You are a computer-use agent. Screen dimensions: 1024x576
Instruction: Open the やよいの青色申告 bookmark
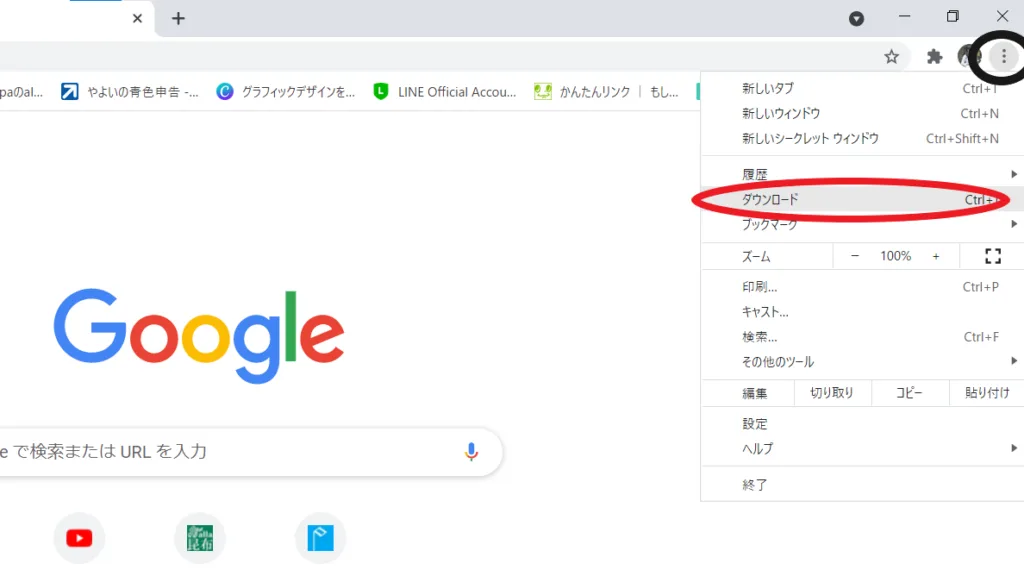pos(130,92)
